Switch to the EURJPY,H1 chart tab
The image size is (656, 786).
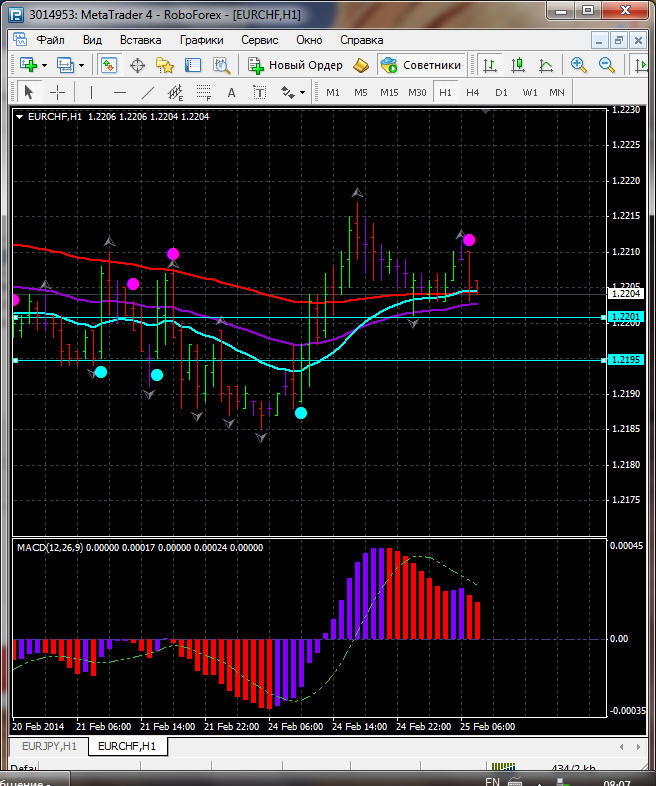click(47, 746)
